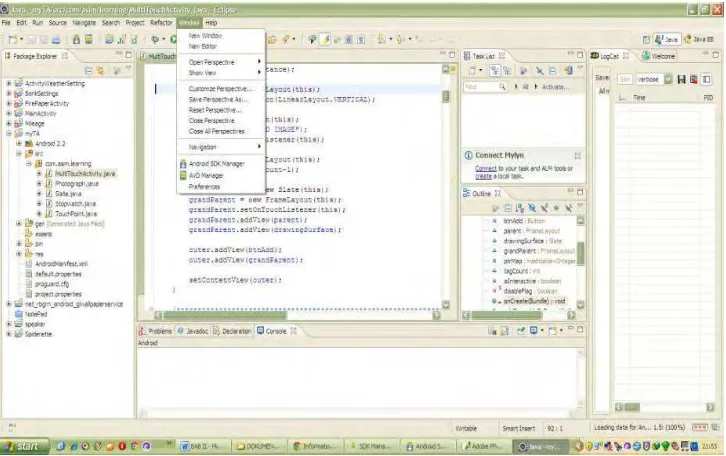726x456 pixels.
Task: Click the Open Perspective icon near Java button
Action: [x=646, y=40]
